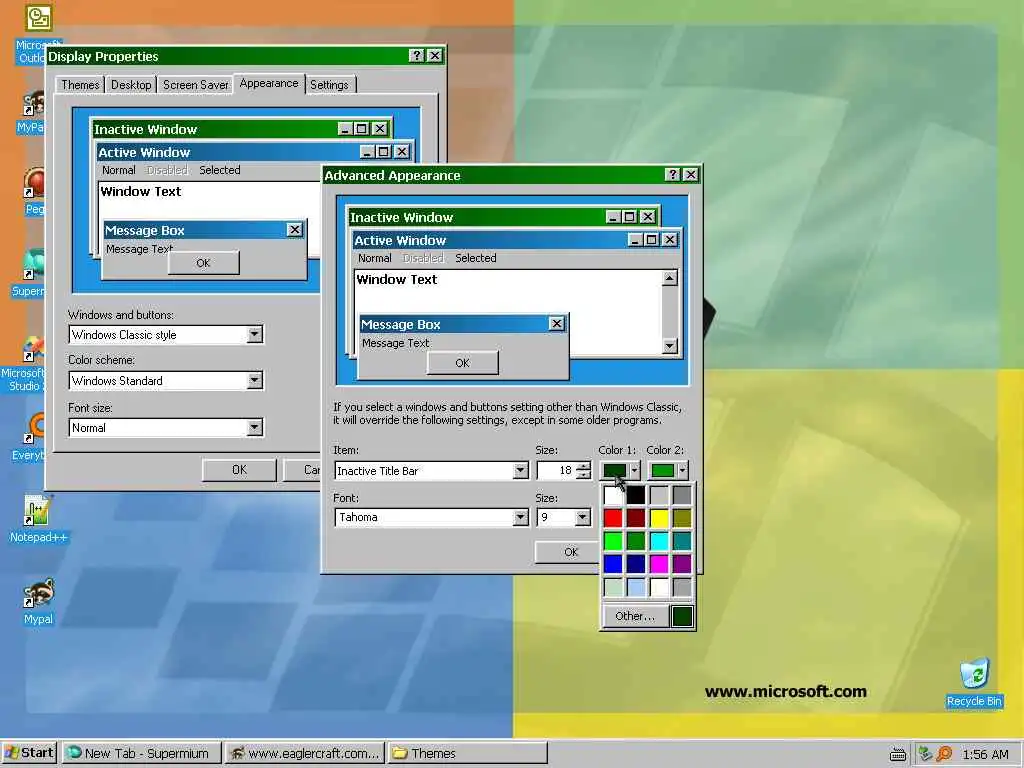Open the Settings tab in Display Properties
Viewport: 1024px width, 768px height.
coord(329,85)
